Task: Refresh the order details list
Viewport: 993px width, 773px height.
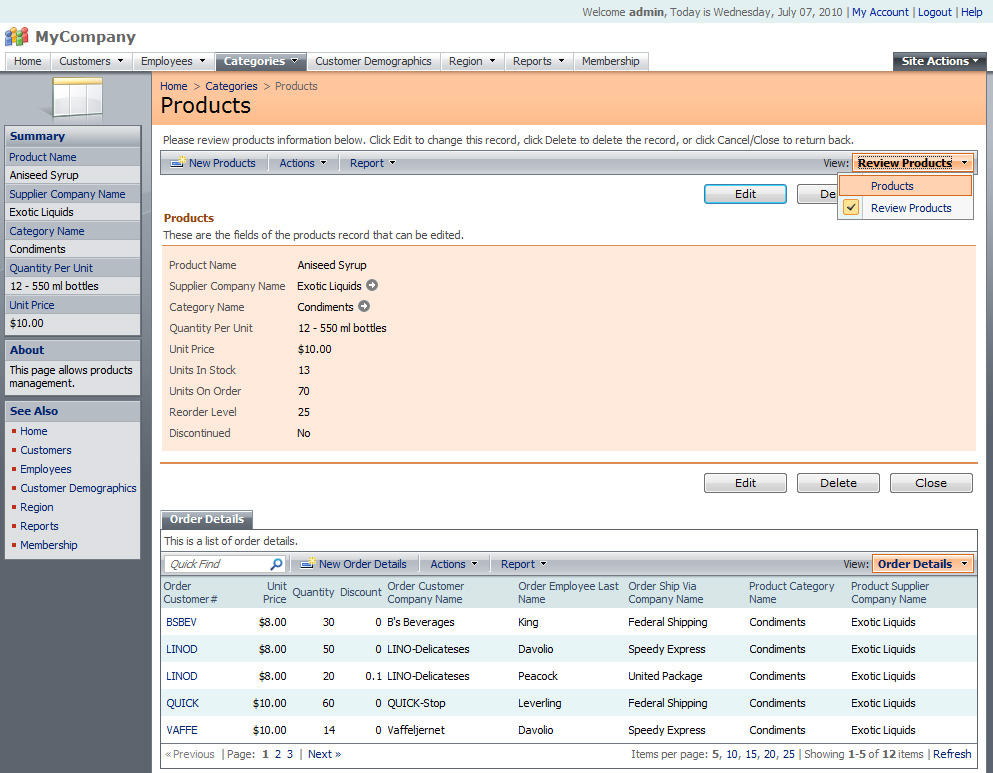Action: click(951, 754)
